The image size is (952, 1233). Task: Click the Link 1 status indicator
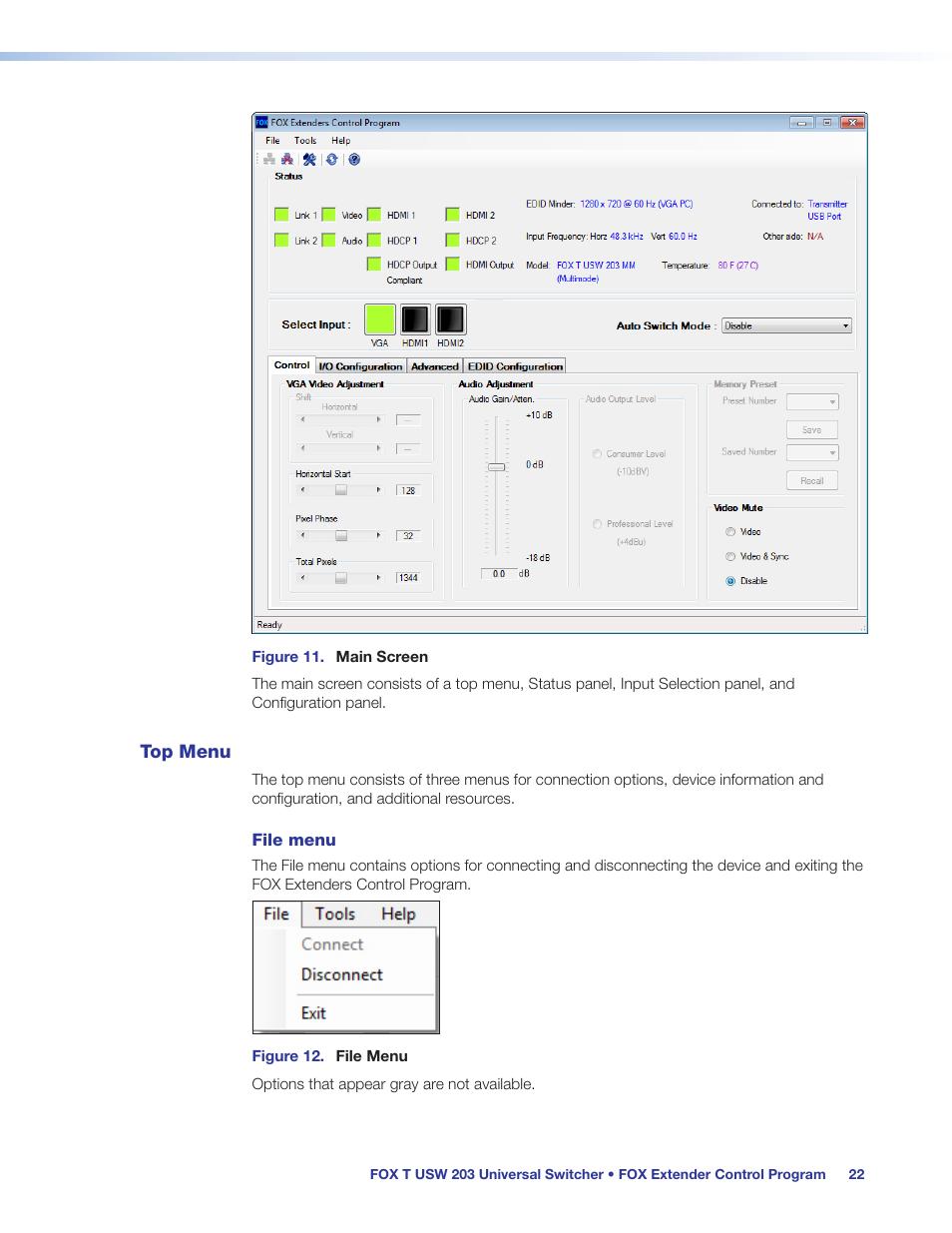point(281,214)
